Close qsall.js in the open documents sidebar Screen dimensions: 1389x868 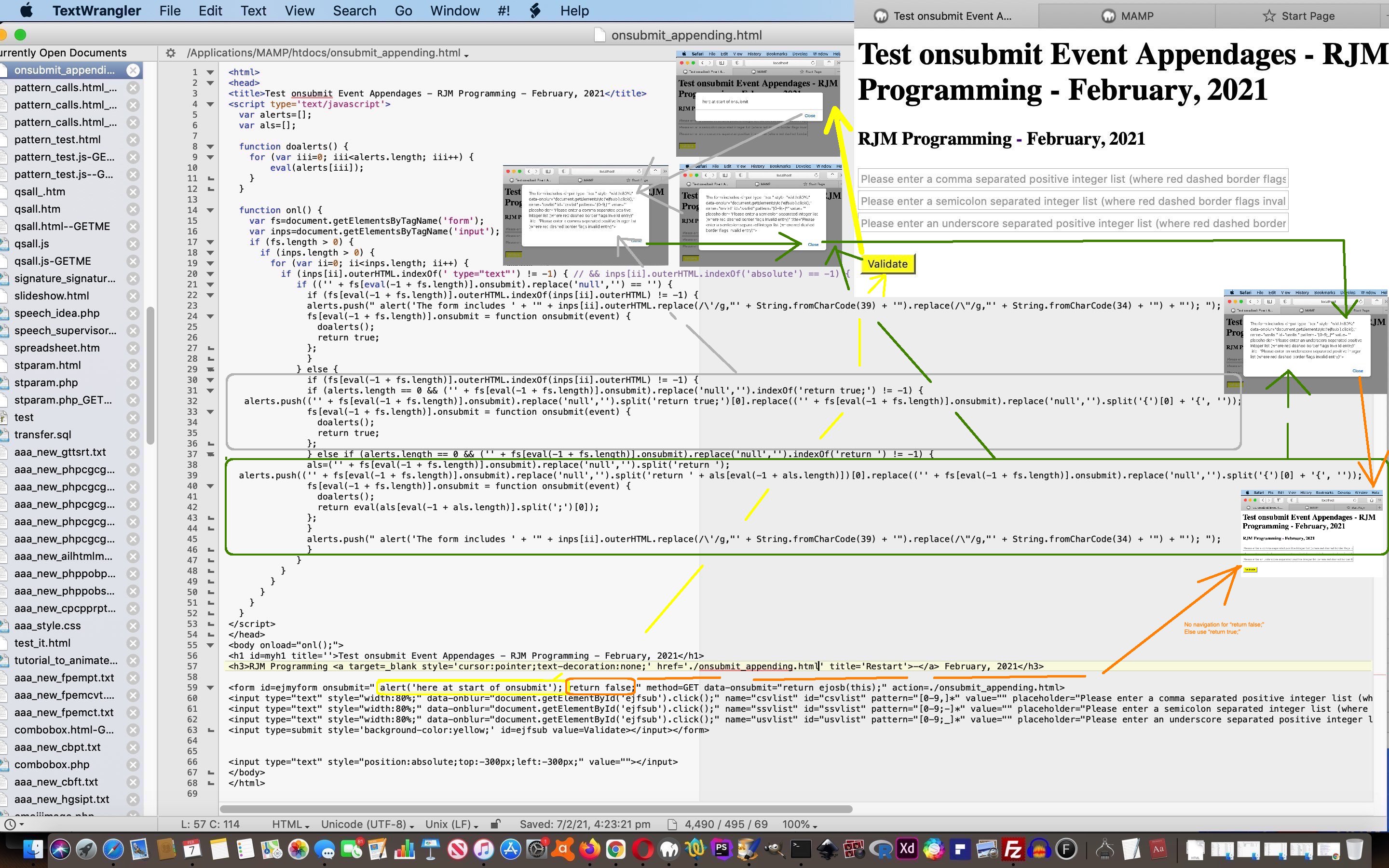click(x=134, y=244)
